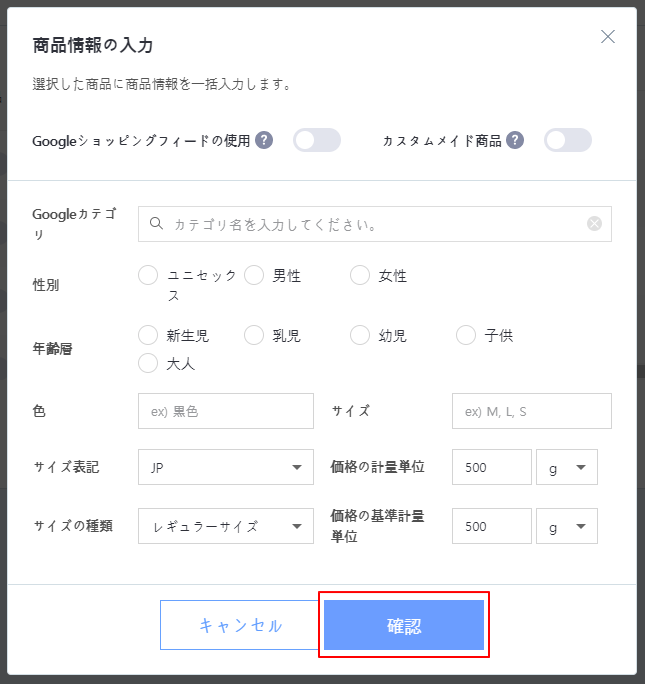Viewport: 645px width, 684px height.
Task: Expand the サイズの種類 レギュラーサイズ dropdown
Action: [226, 526]
